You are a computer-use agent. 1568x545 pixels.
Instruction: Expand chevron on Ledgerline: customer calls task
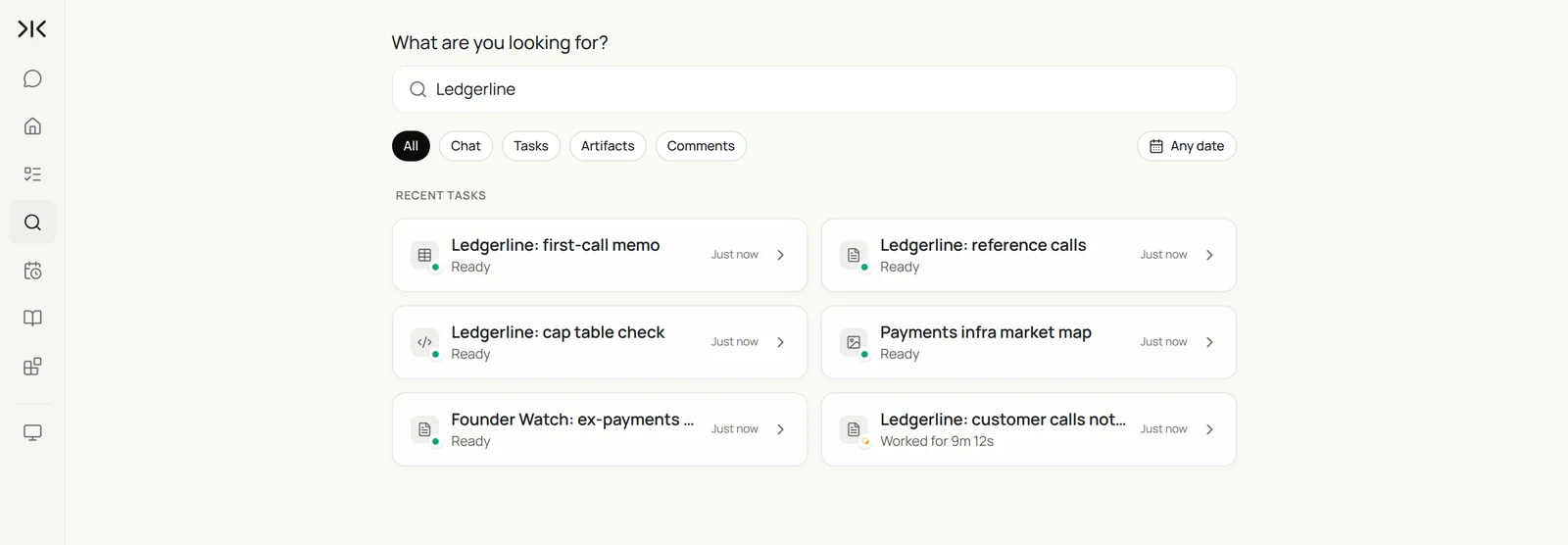point(1210,429)
